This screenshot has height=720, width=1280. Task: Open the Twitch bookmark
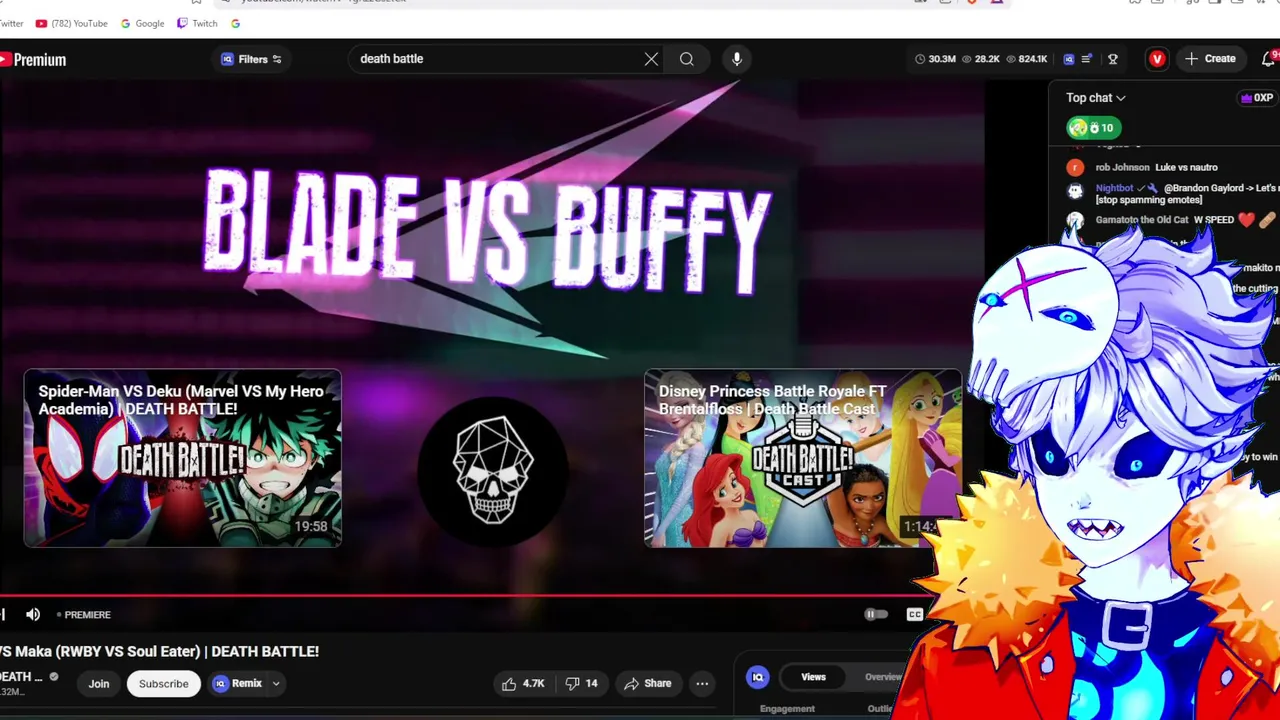coord(197,23)
